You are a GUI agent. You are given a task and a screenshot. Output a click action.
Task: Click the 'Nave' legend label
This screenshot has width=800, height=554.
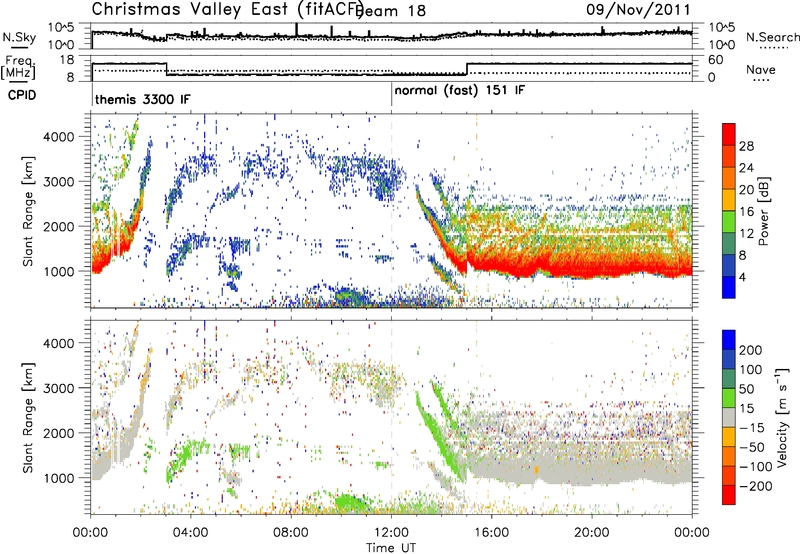(x=761, y=69)
